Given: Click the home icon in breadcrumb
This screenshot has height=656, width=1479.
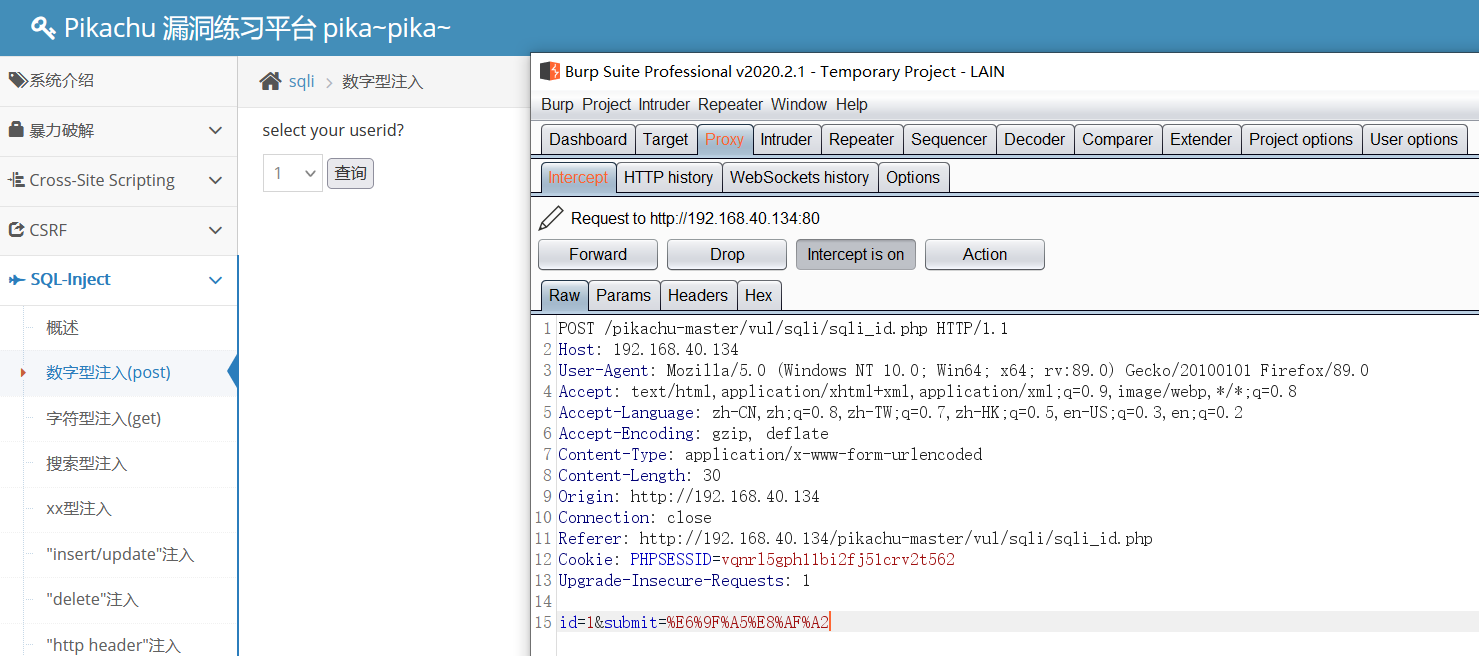Looking at the screenshot, I should point(270,81).
